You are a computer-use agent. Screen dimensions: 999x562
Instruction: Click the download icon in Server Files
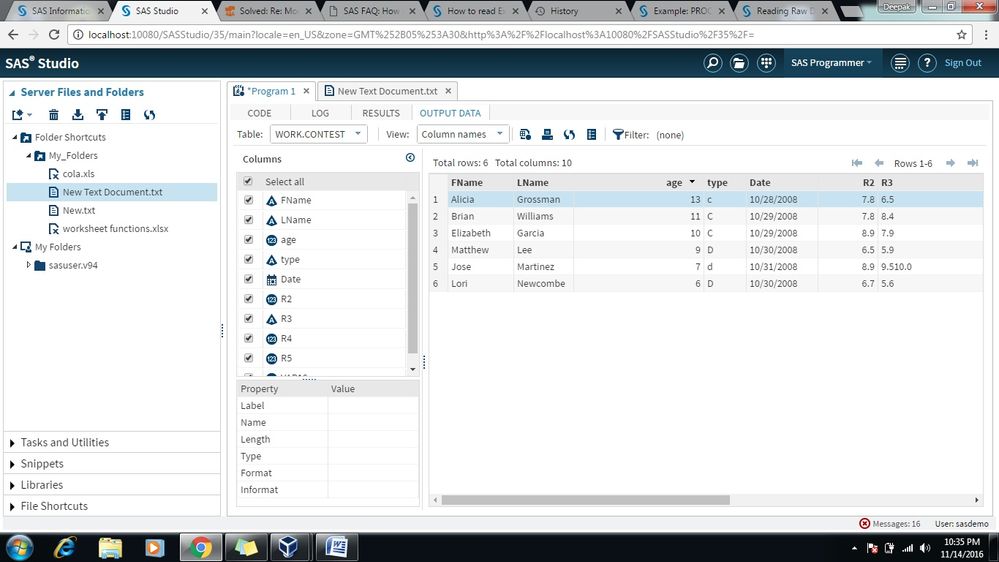(78, 115)
